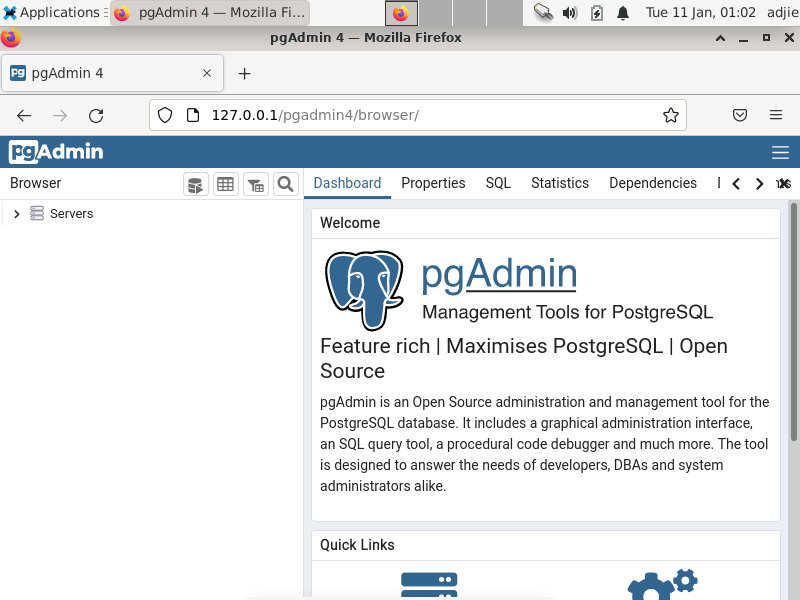Screen dimensions: 800x600
Task: Open volume control in system tray
Action: click(570, 12)
